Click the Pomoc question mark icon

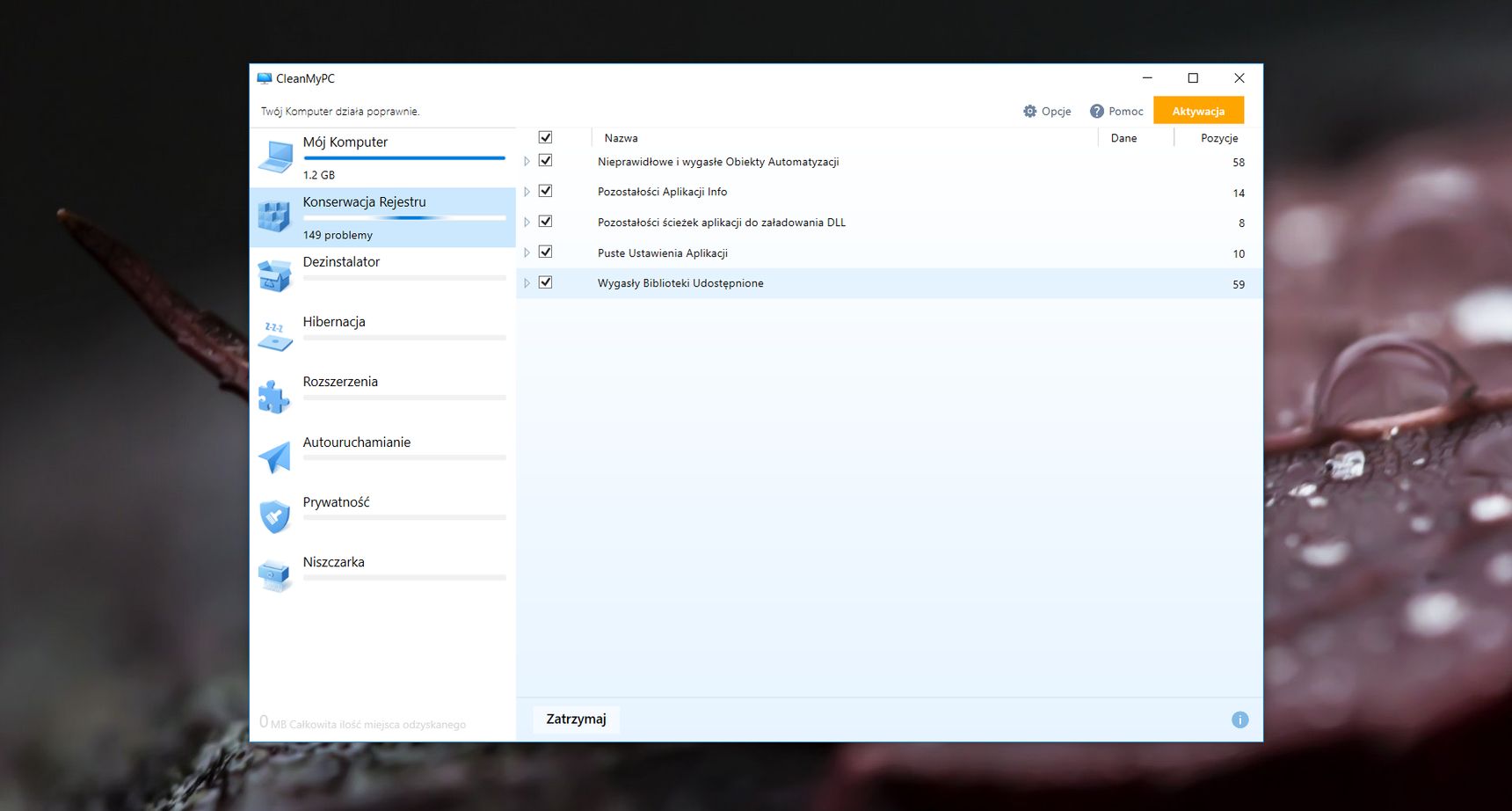[1097, 111]
